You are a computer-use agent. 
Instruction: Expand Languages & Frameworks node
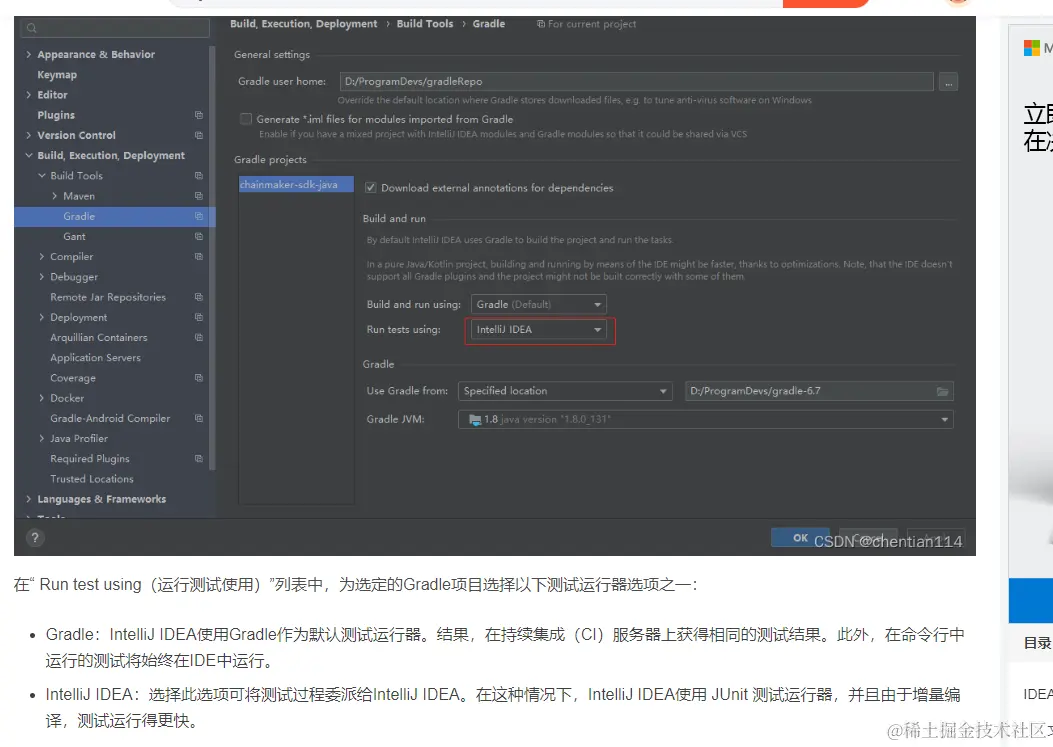point(28,499)
